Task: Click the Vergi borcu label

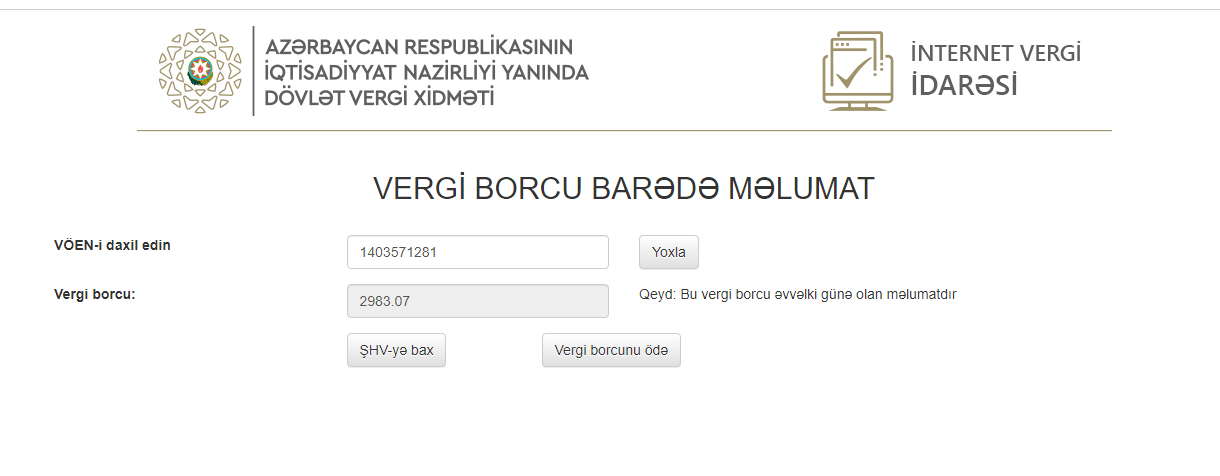Action: tap(95, 294)
